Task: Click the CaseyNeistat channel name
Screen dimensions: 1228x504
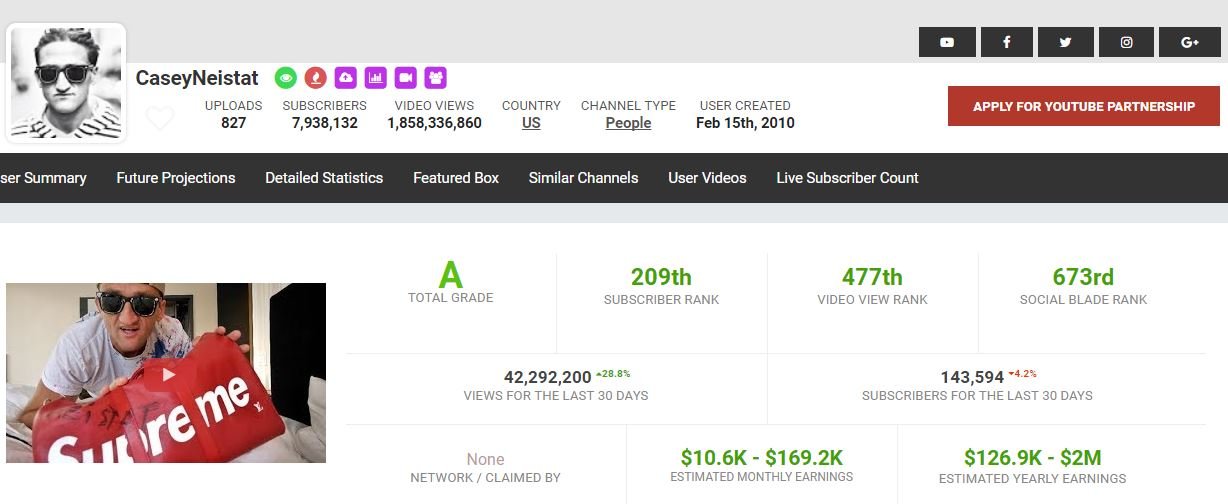Action: [197, 78]
